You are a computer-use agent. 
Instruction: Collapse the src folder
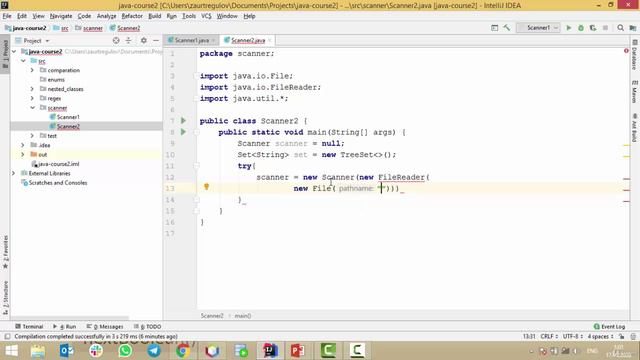point(23,61)
